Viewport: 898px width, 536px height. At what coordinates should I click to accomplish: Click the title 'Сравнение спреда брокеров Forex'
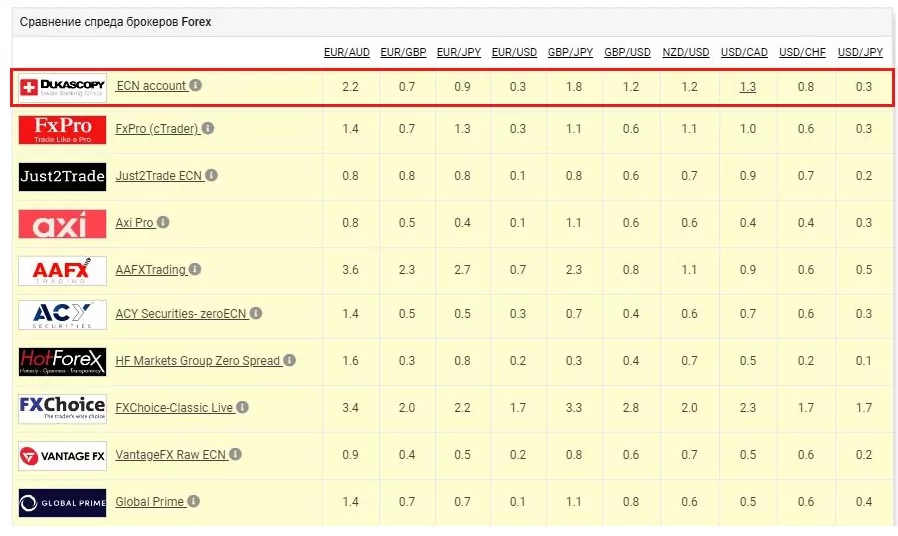115,22
